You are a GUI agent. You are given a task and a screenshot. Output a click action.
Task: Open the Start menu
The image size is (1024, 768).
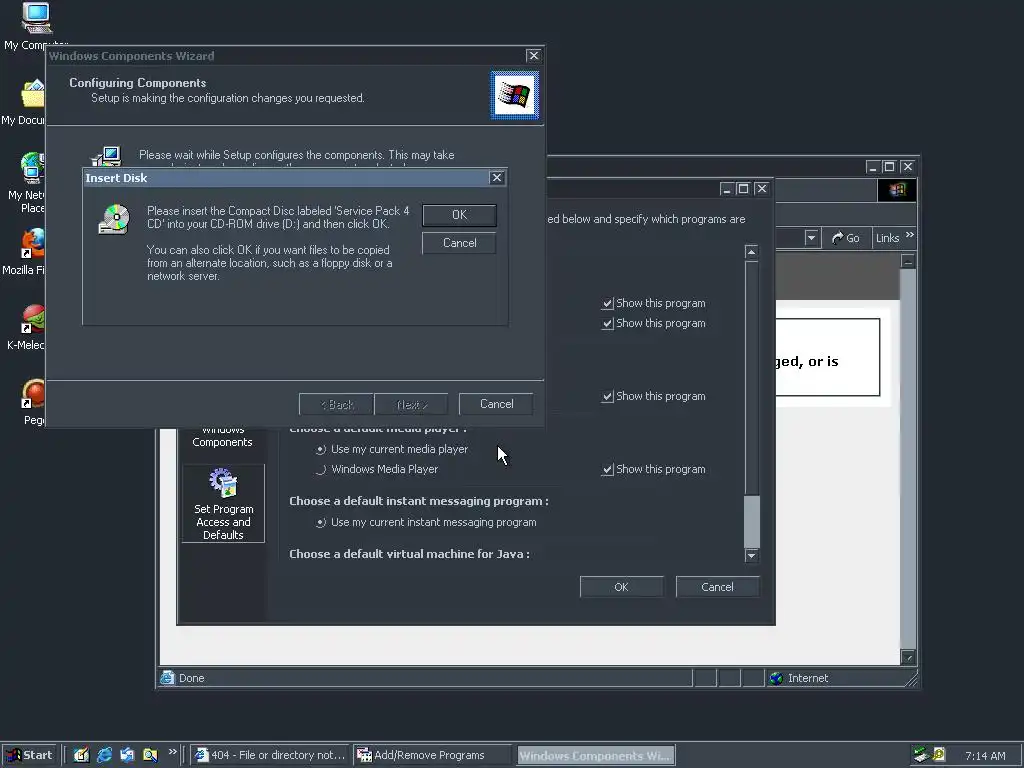(x=29, y=755)
